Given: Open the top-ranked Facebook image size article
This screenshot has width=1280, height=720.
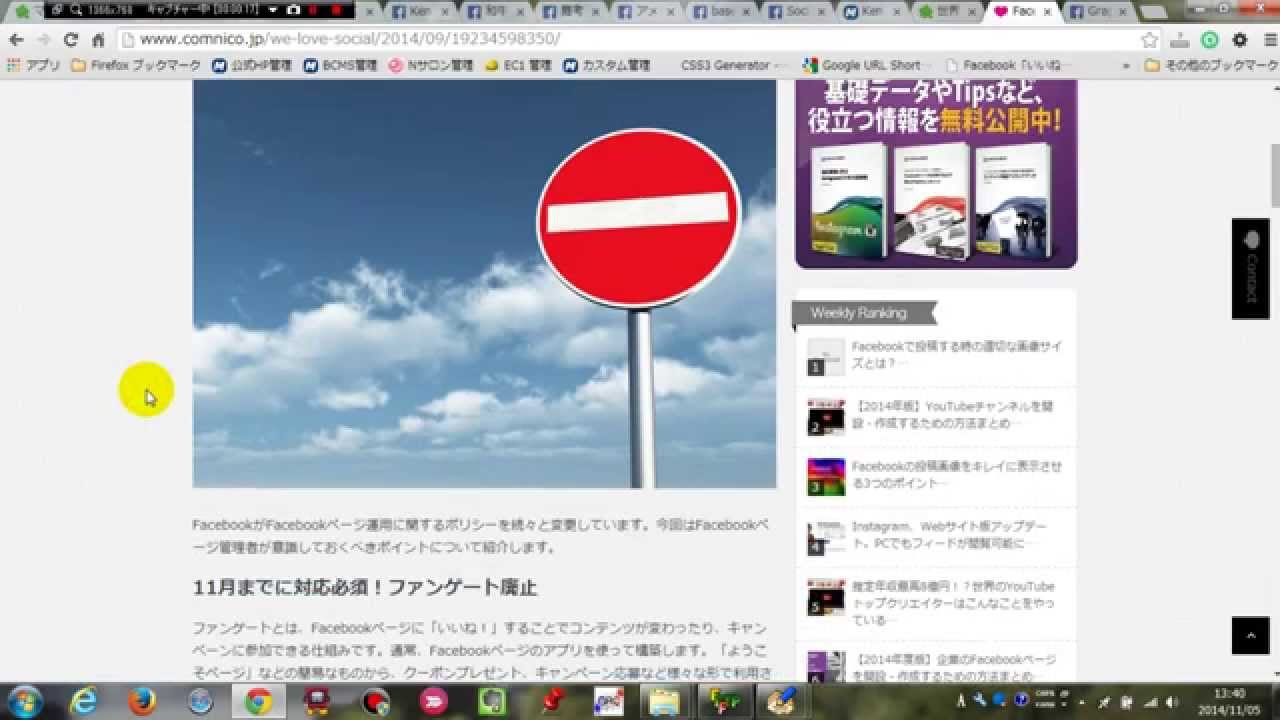Looking at the screenshot, I should coord(956,355).
